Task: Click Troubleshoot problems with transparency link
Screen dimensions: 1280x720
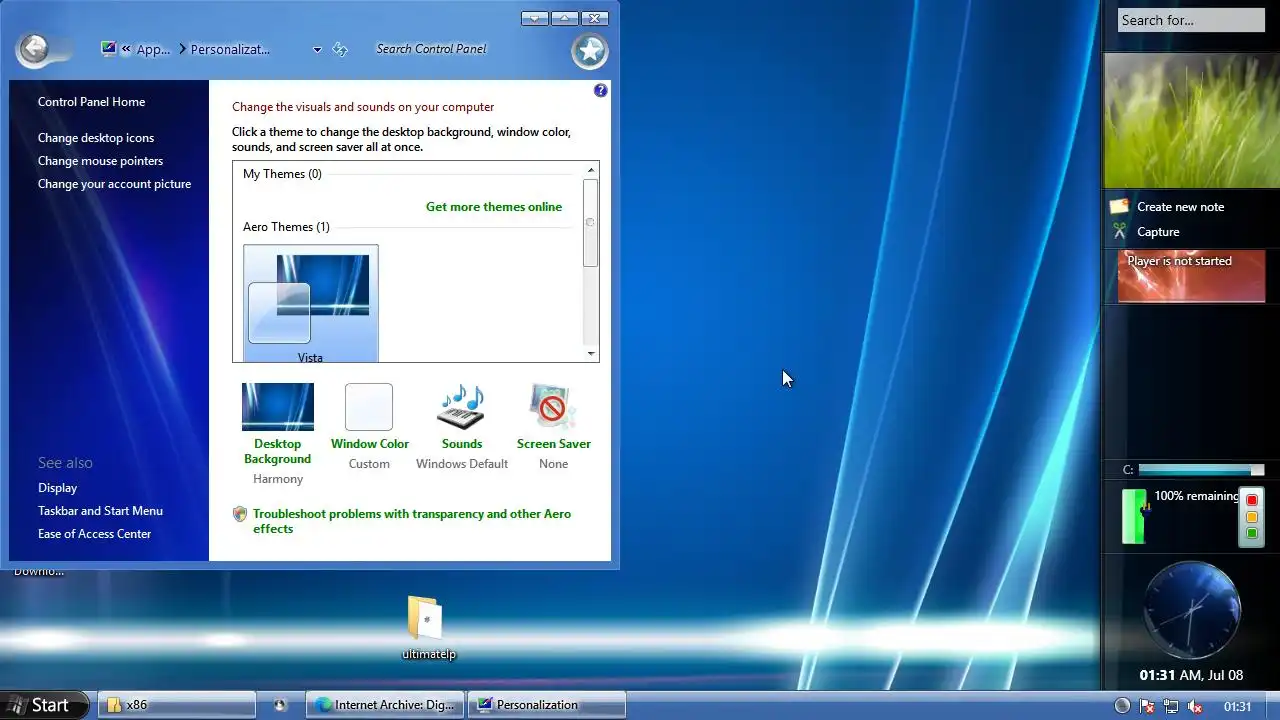Action: pos(412,521)
